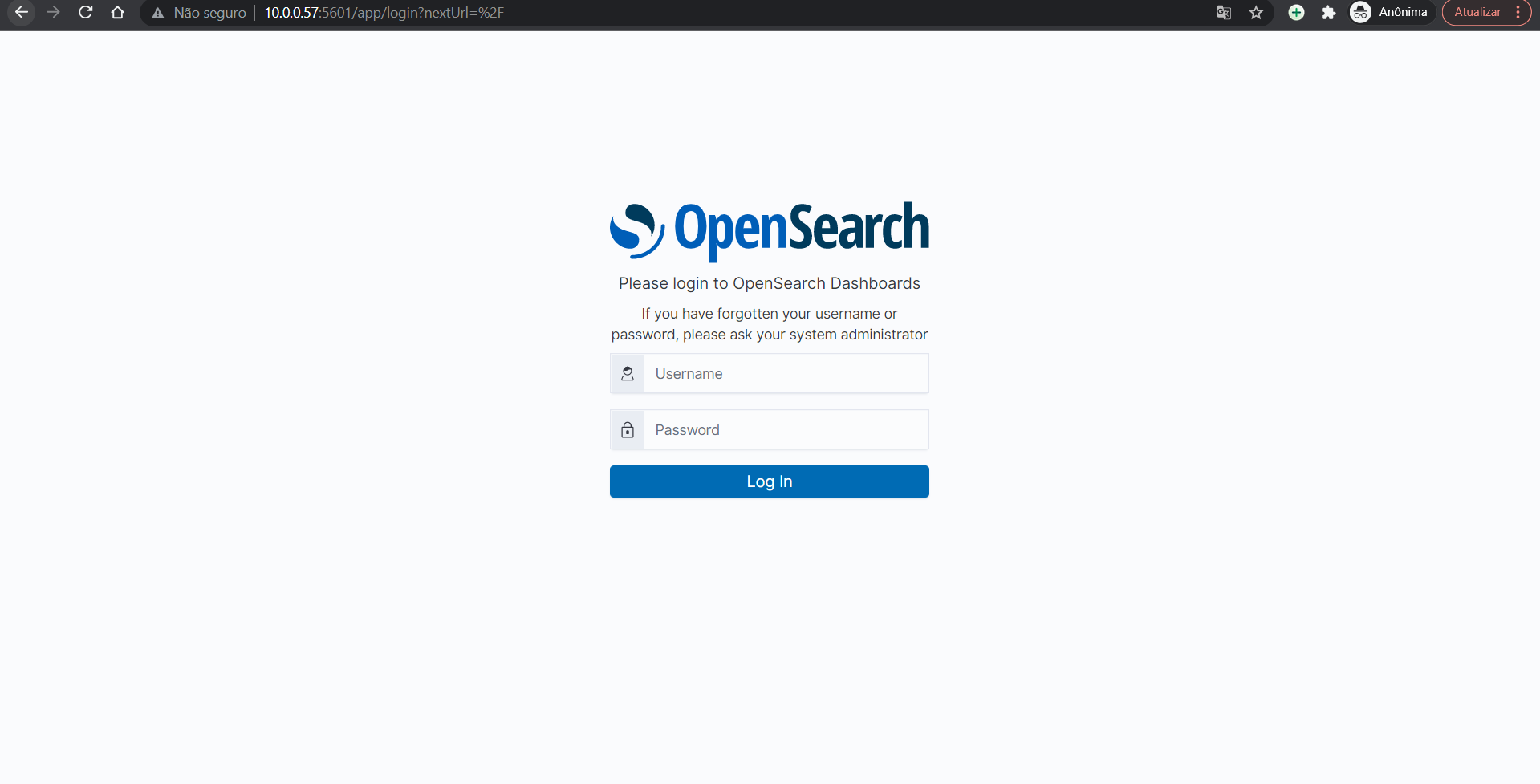Image resolution: width=1540 pixels, height=784 pixels.
Task: Focus the Username input field
Action: [x=786, y=374]
